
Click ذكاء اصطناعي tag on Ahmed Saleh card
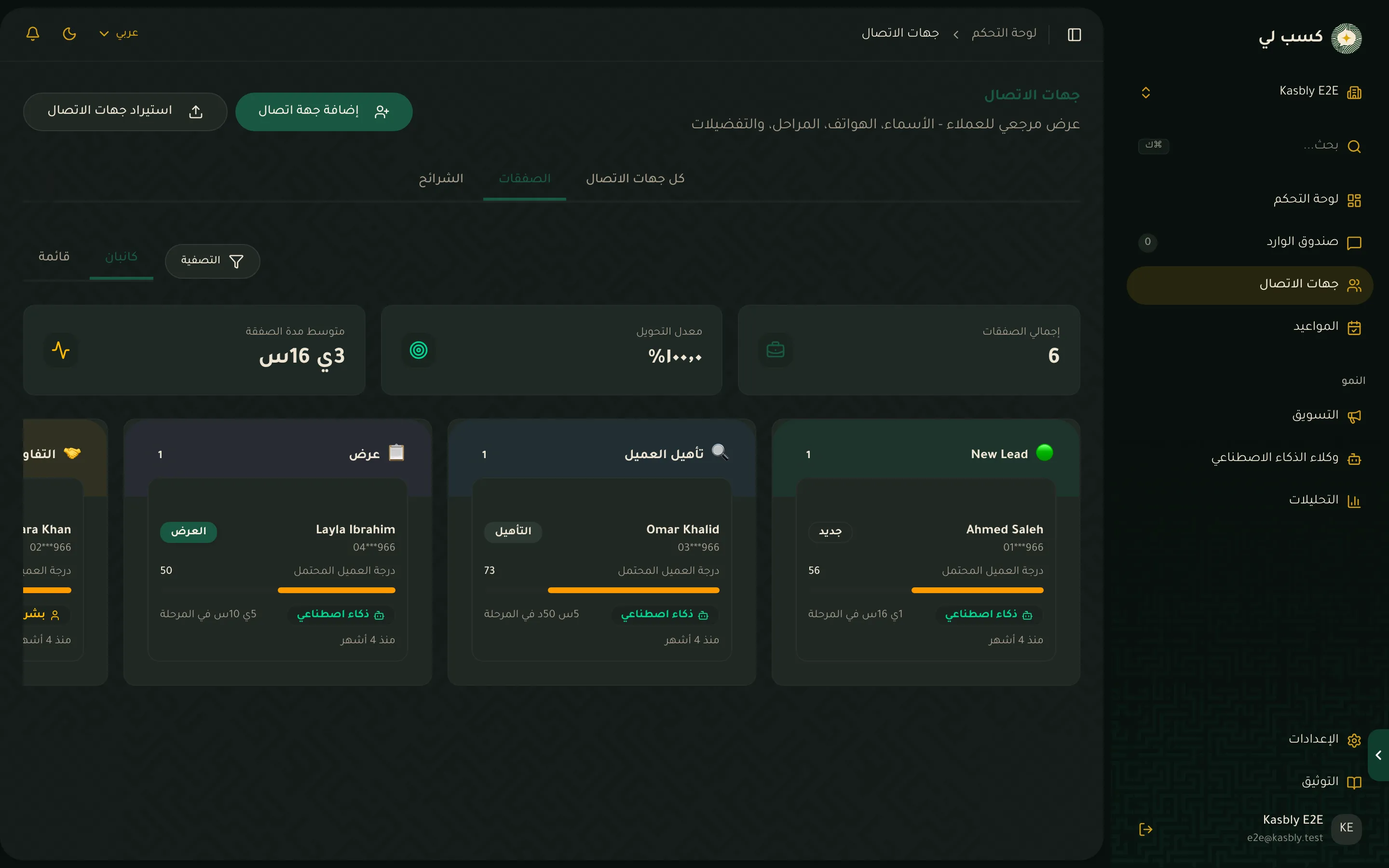coord(989,614)
